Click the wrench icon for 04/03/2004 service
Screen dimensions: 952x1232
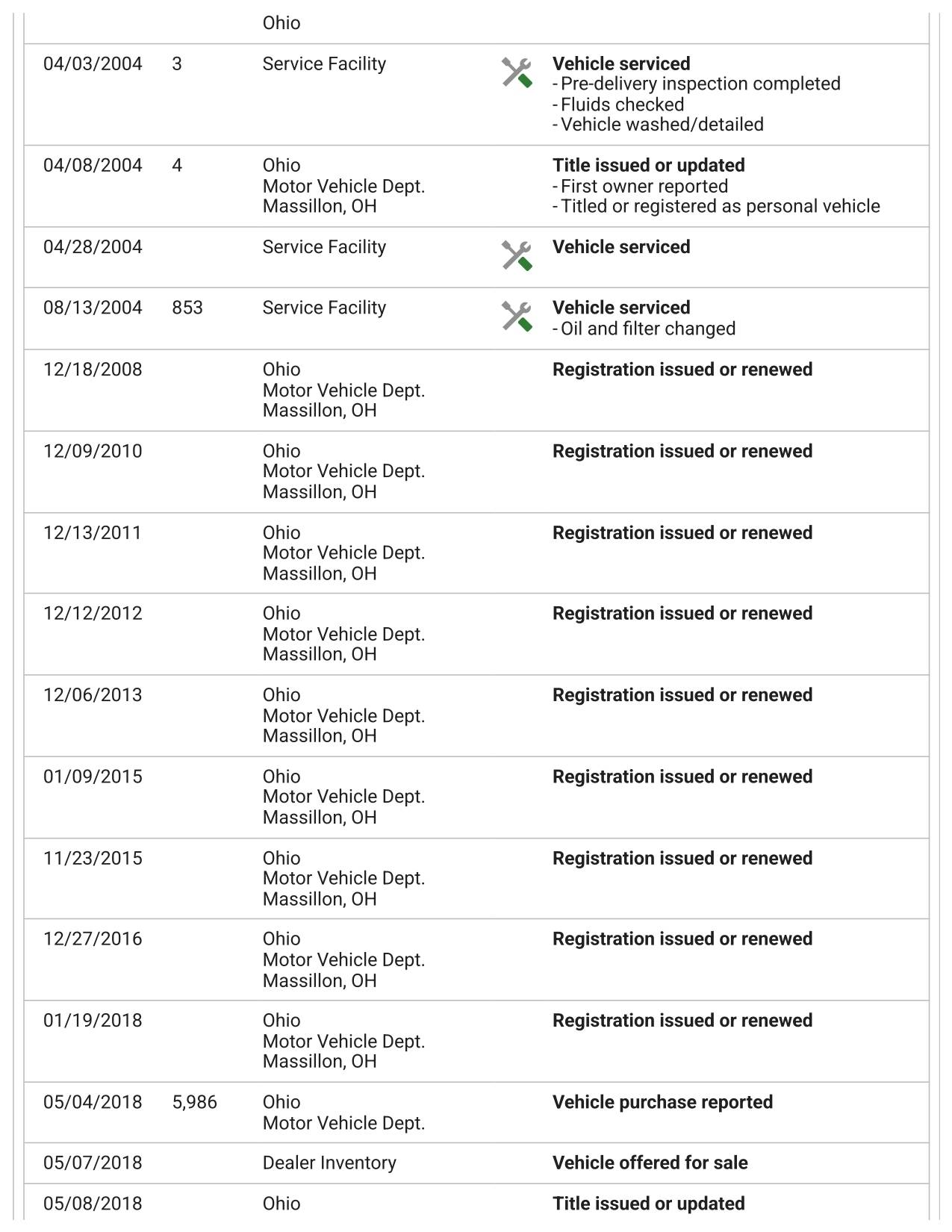[517, 72]
